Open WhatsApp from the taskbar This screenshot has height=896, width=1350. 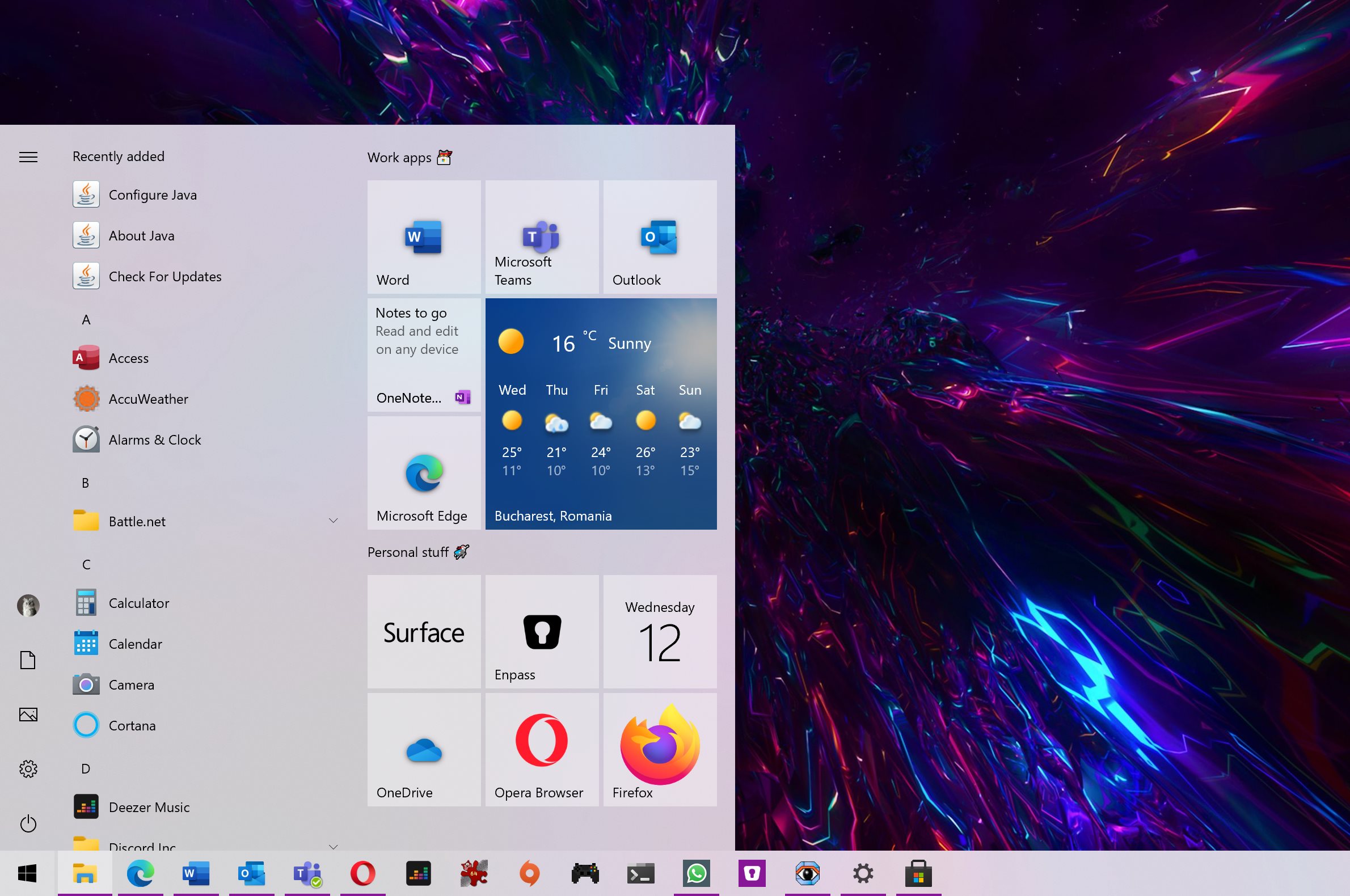(x=696, y=873)
